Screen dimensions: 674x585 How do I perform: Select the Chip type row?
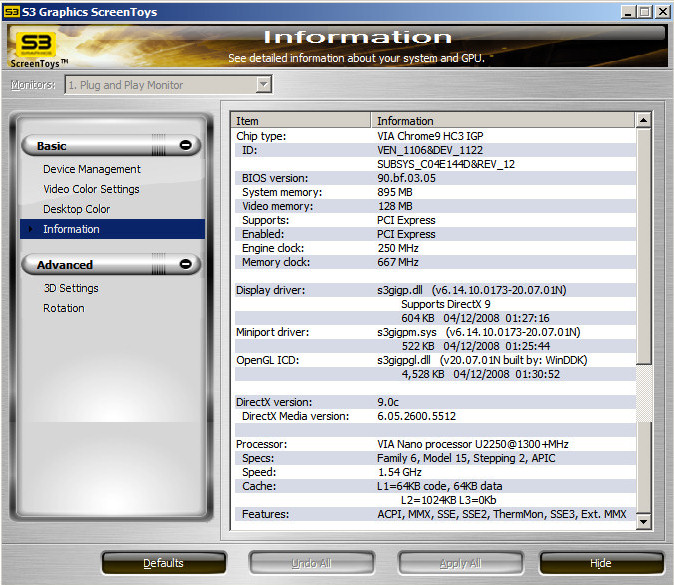point(435,136)
